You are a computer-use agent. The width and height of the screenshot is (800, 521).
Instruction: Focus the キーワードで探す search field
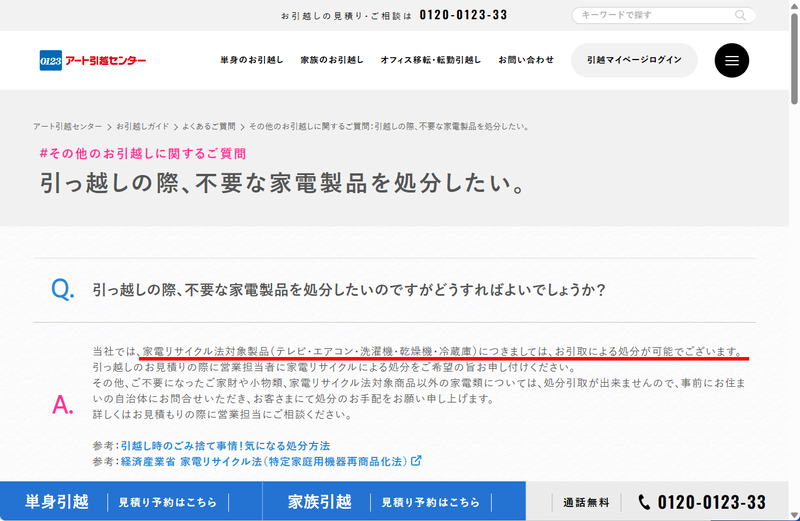(663, 15)
